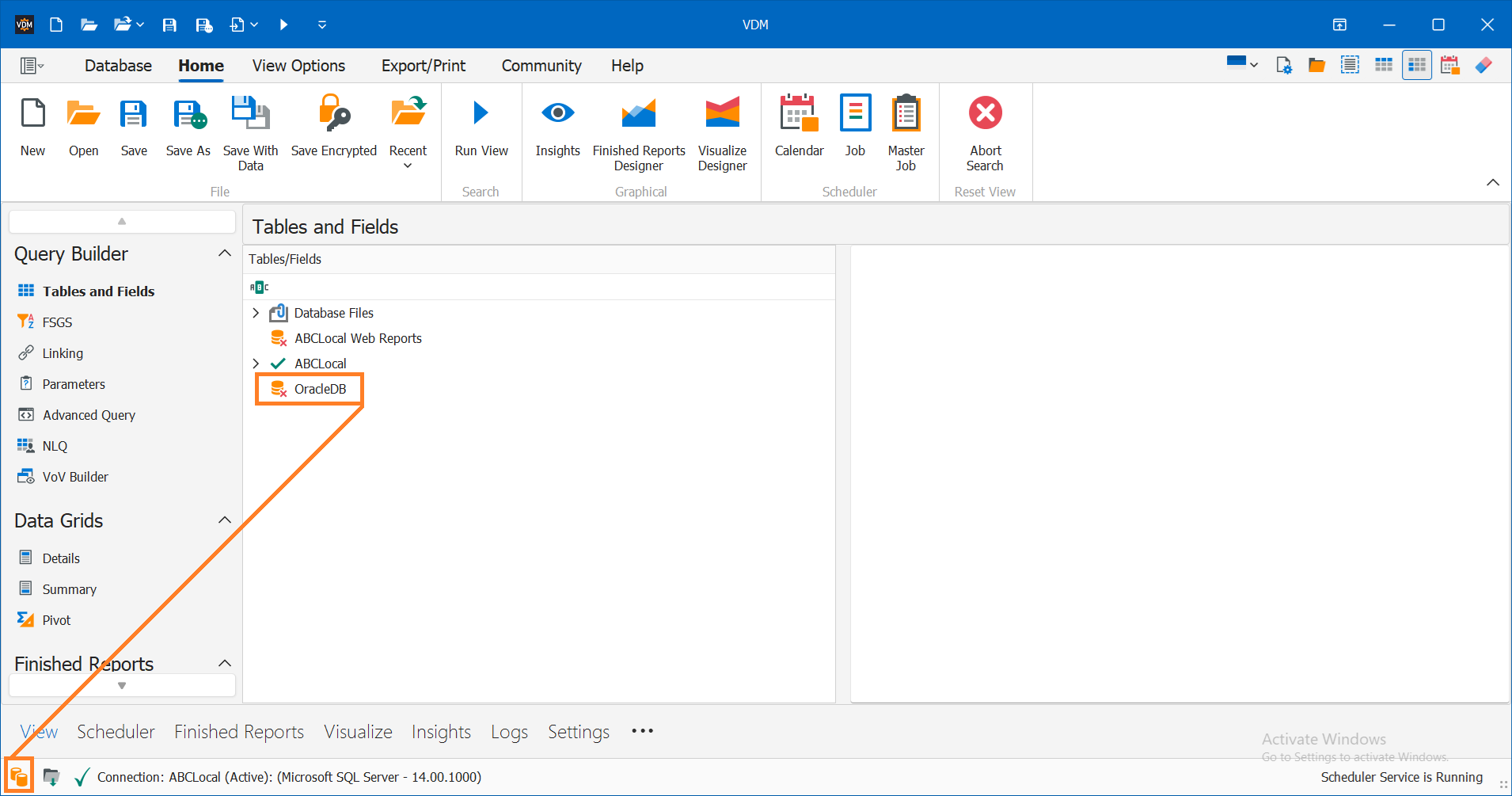Screen dimensions: 1512x796
Task: Open the bottom navigation overflow dots
Action: click(x=643, y=730)
